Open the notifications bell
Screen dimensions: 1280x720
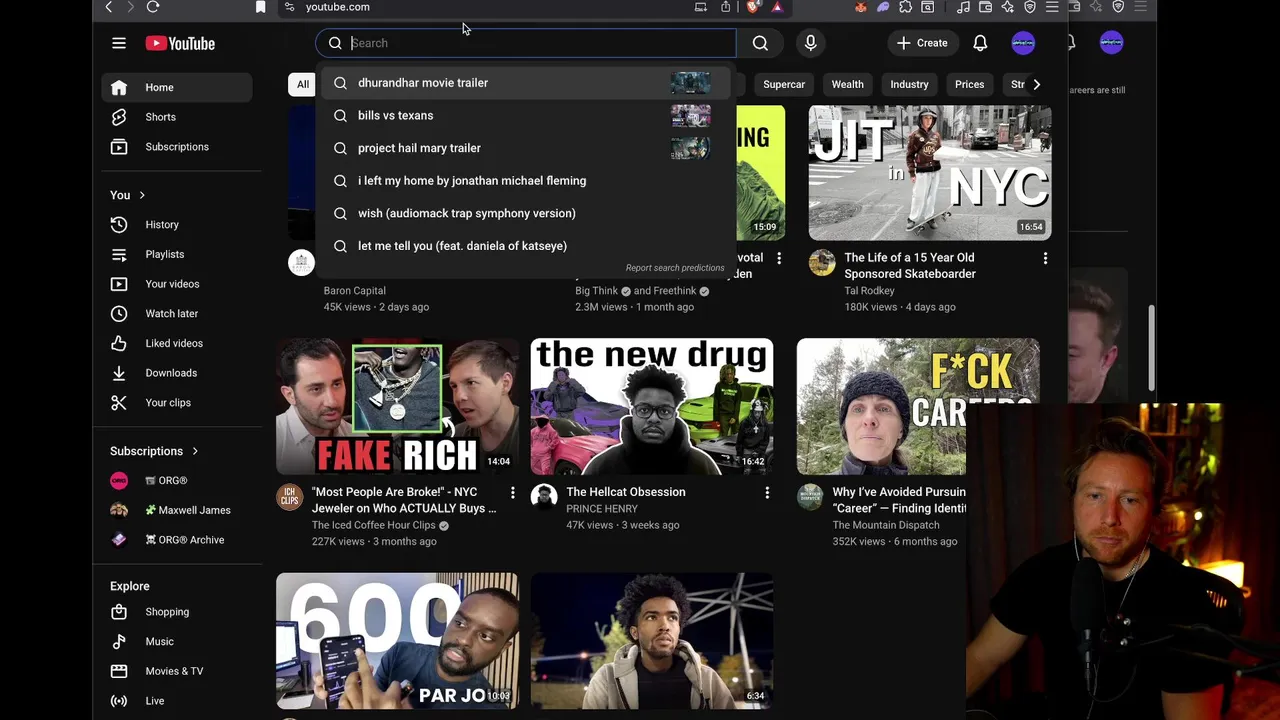click(x=980, y=43)
